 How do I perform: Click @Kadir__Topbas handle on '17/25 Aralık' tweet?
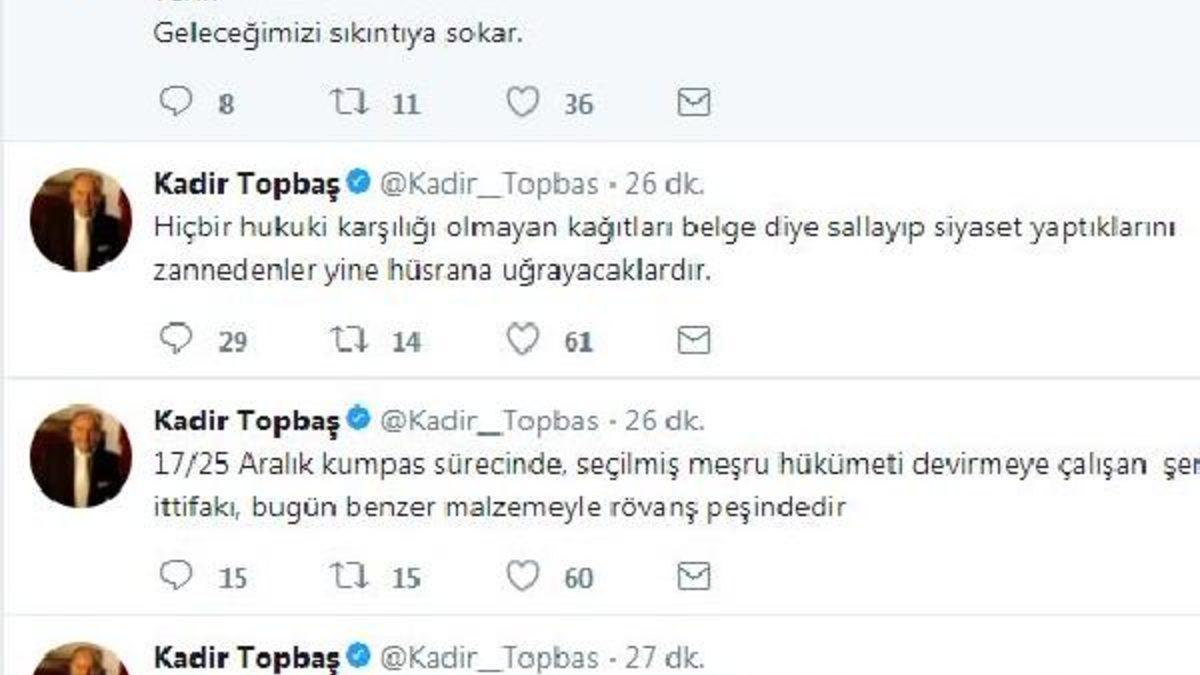[490, 421]
